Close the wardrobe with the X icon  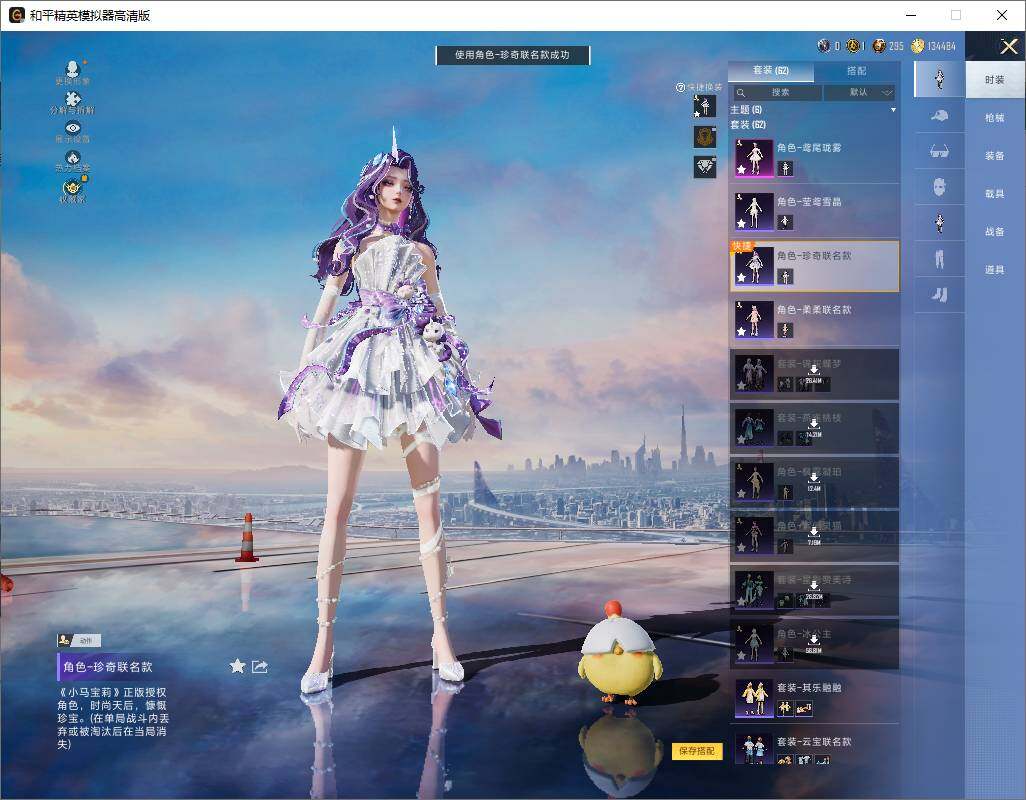[1008, 46]
